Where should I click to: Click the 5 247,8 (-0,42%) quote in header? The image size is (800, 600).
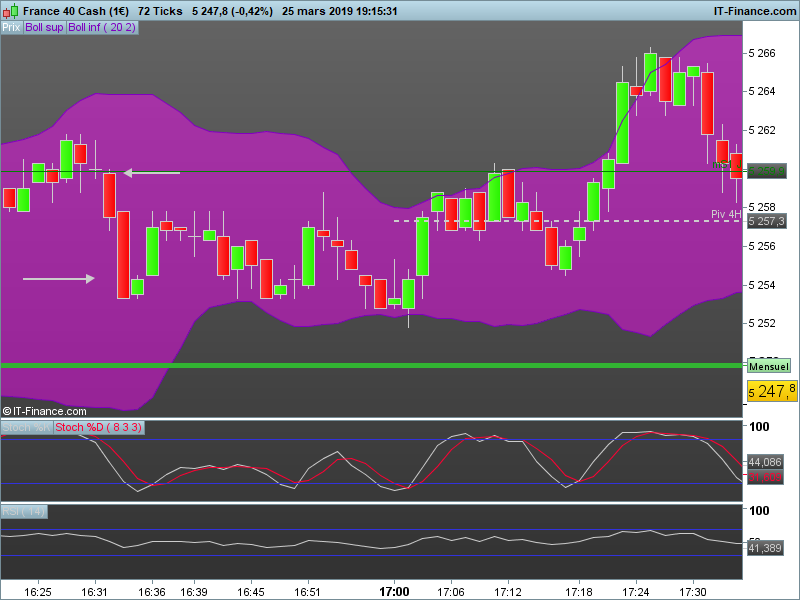(232, 11)
